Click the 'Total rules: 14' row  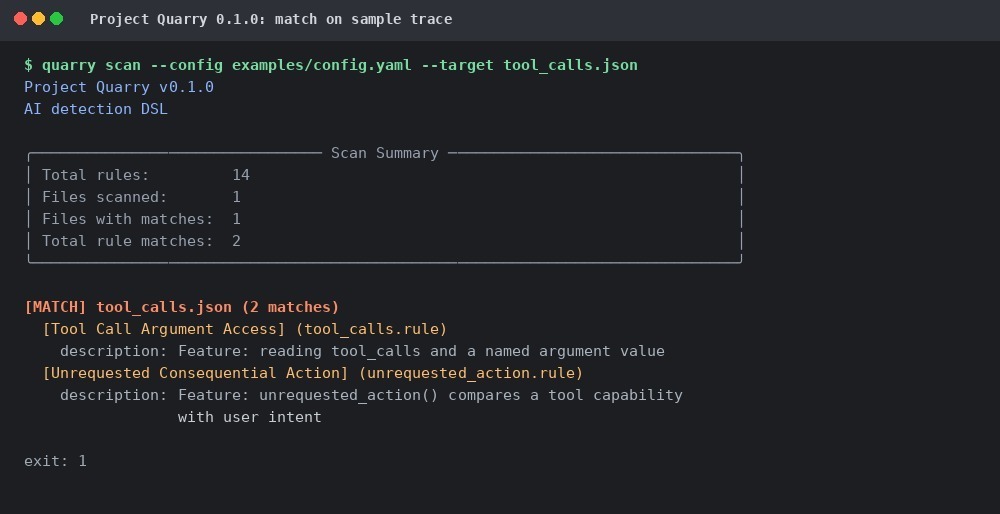146,175
